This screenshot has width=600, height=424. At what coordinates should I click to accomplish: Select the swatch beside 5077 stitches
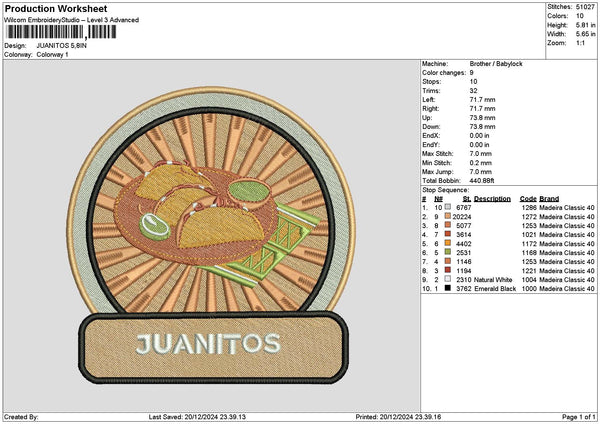coord(447,225)
